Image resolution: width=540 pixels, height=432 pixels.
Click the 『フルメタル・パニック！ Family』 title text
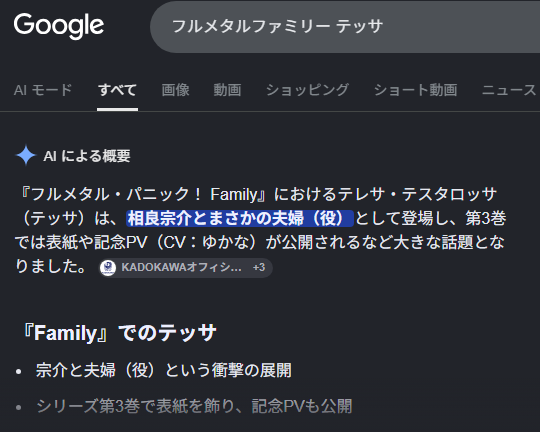(x=142, y=194)
